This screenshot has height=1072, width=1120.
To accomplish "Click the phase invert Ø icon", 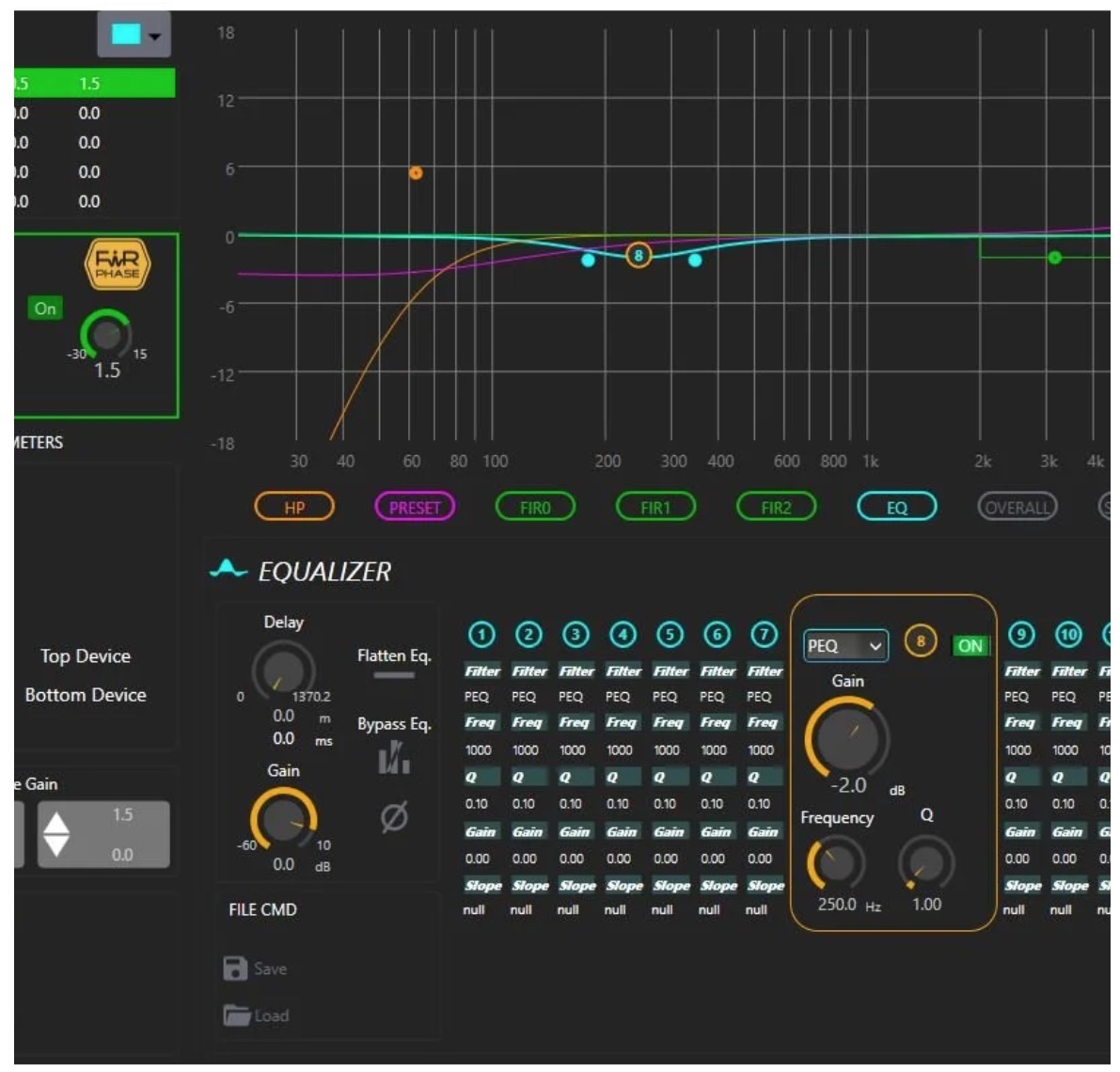I will pyautogui.click(x=394, y=817).
